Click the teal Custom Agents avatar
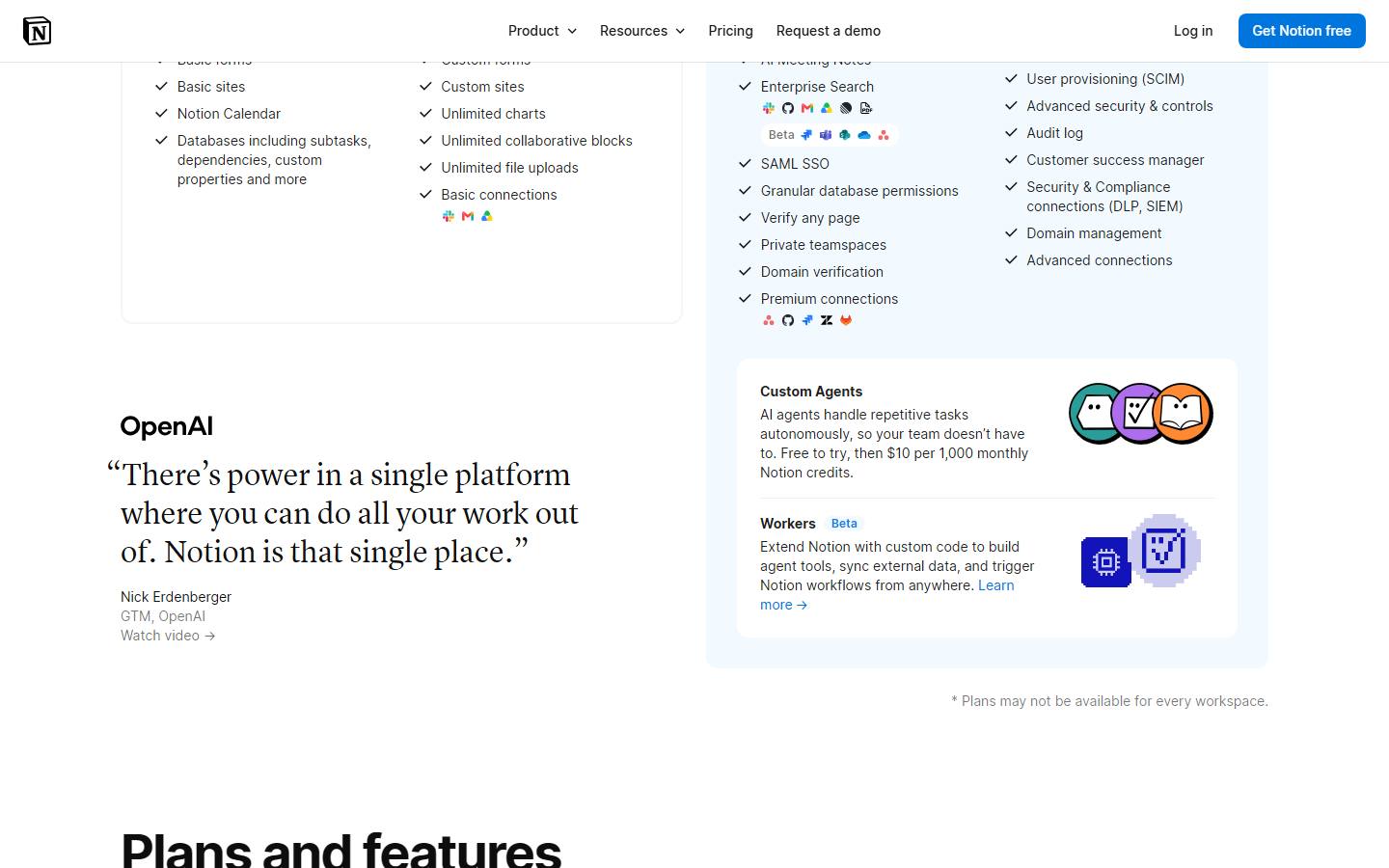 [x=1094, y=414]
